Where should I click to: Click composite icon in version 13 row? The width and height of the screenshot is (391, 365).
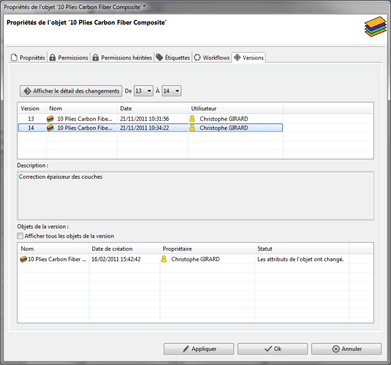tap(50, 119)
